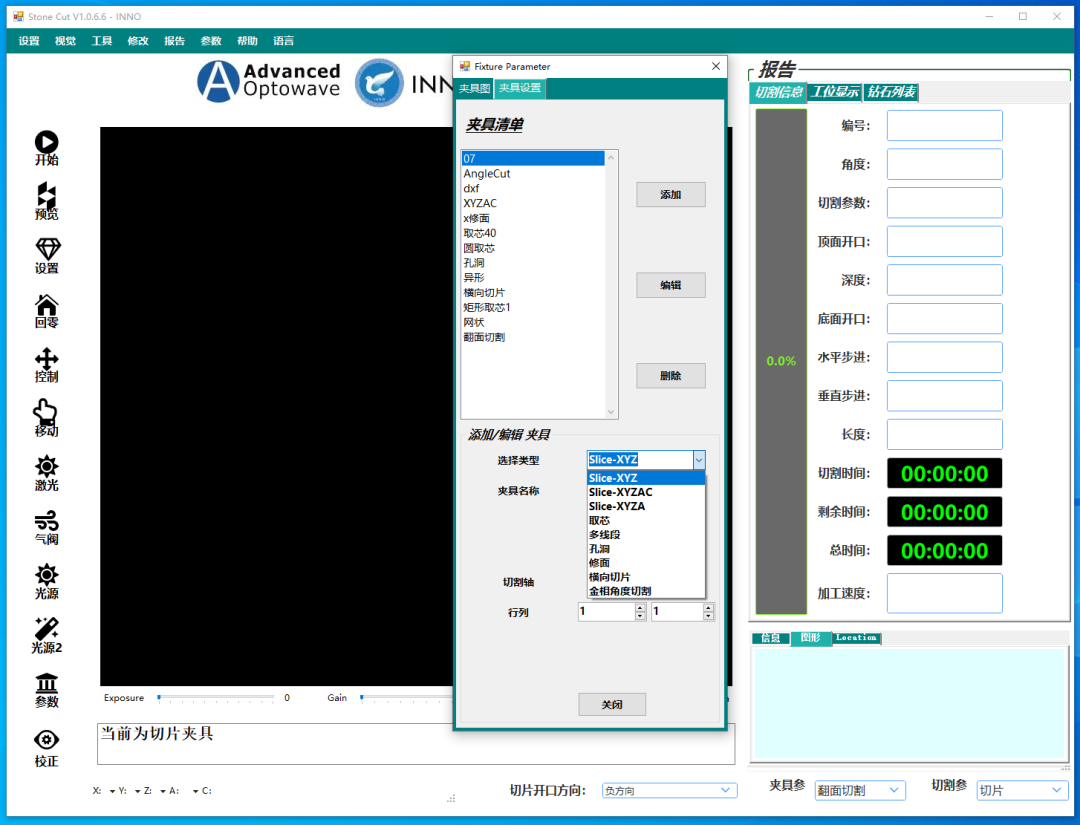Collapse the 选择类型 combo box arrow

[x=698, y=459]
